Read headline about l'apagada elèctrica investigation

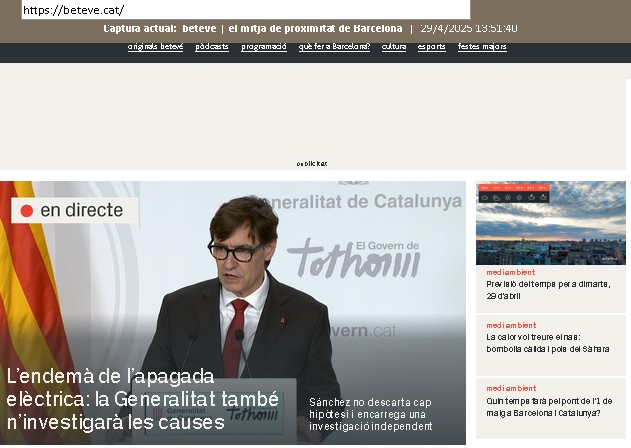point(142,399)
